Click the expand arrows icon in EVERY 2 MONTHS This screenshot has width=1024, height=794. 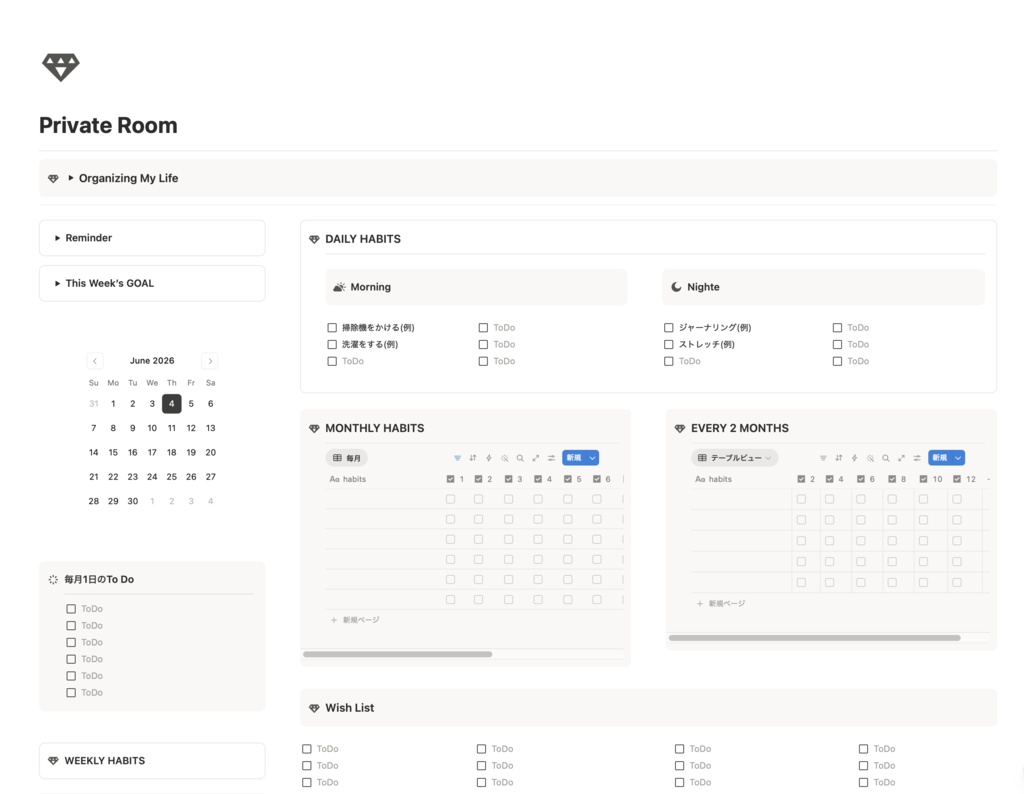click(901, 458)
